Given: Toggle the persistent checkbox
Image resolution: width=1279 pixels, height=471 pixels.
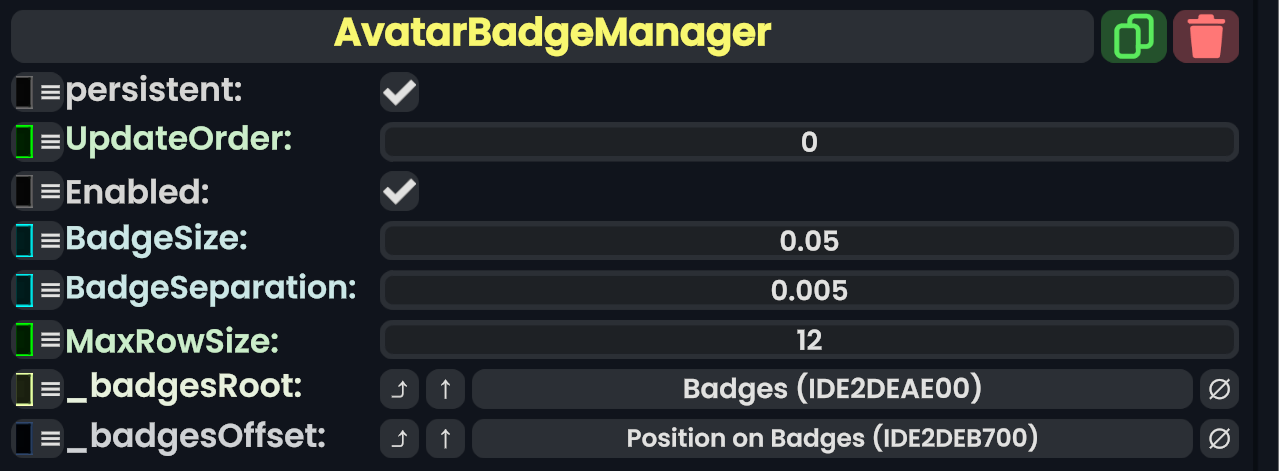Looking at the screenshot, I should click(399, 93).
